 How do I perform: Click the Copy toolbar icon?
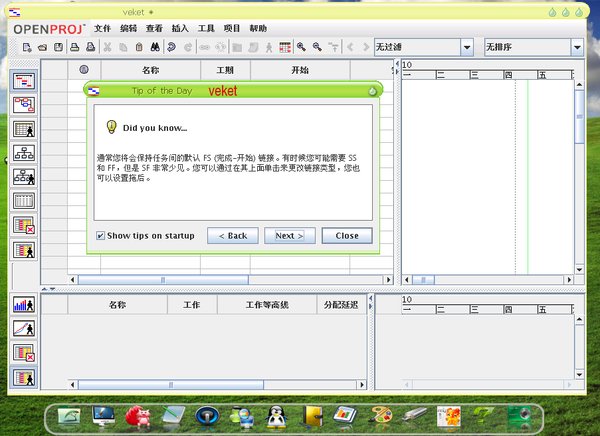coord(123,47)
